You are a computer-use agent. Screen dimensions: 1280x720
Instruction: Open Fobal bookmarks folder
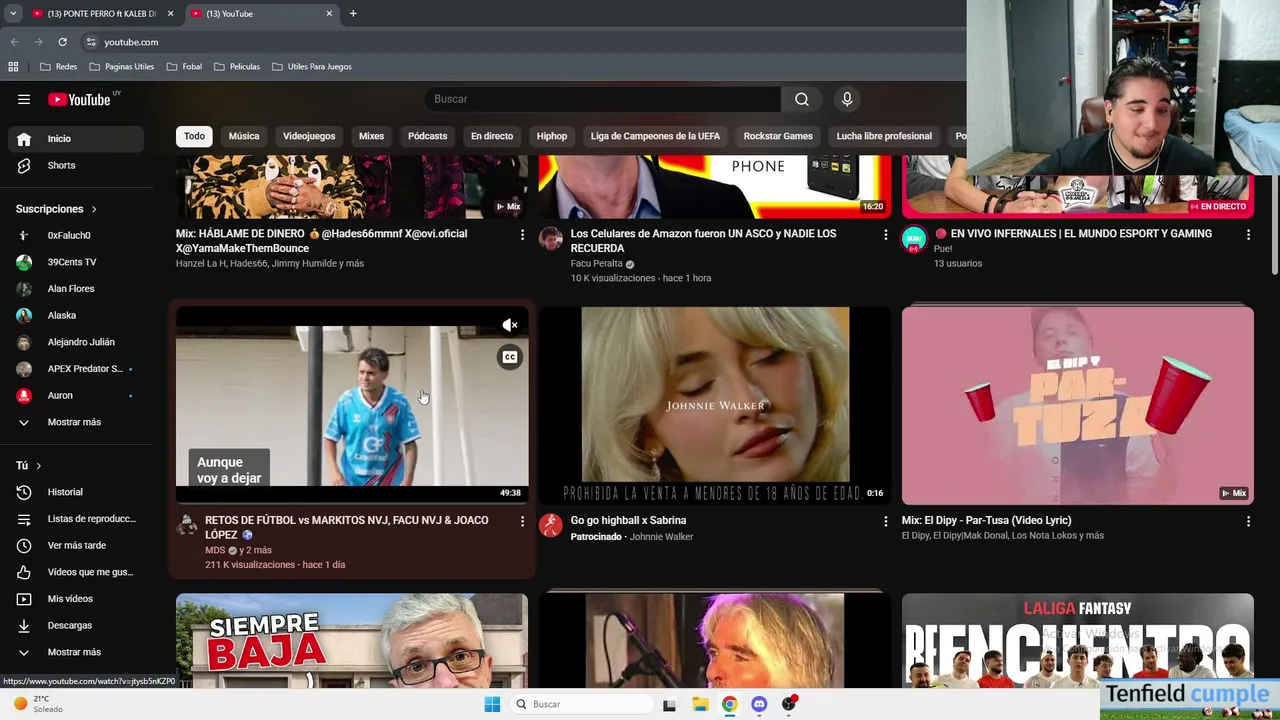pyautogui.click(x=185, y=67)
